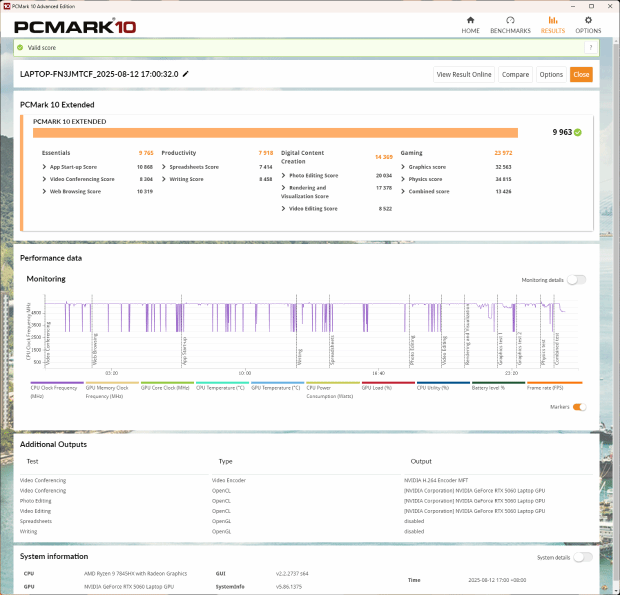Click the pencil icon to rename result

186,74
